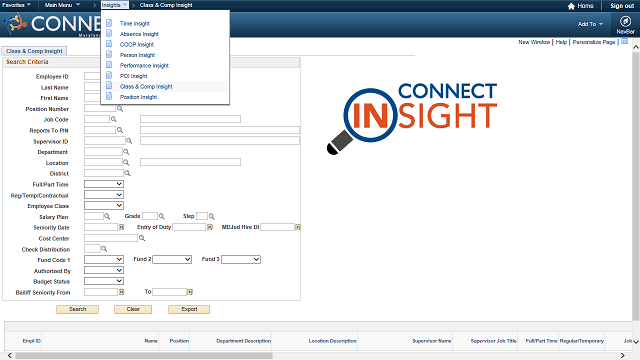Viewport: 640px width, 360px height.
Task: Click the horizontal scrollbar thumb
Action: (144, 356)
